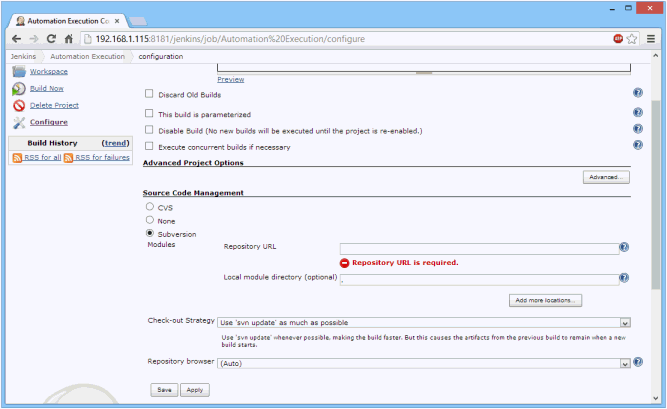Open the Check-out Strategy dropdown
This screenshot has height=409, width=667.
tap(423, 323)
